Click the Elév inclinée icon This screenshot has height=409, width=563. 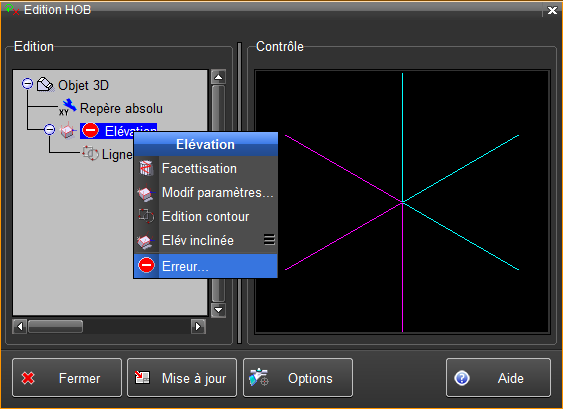[x=146, y=241]
